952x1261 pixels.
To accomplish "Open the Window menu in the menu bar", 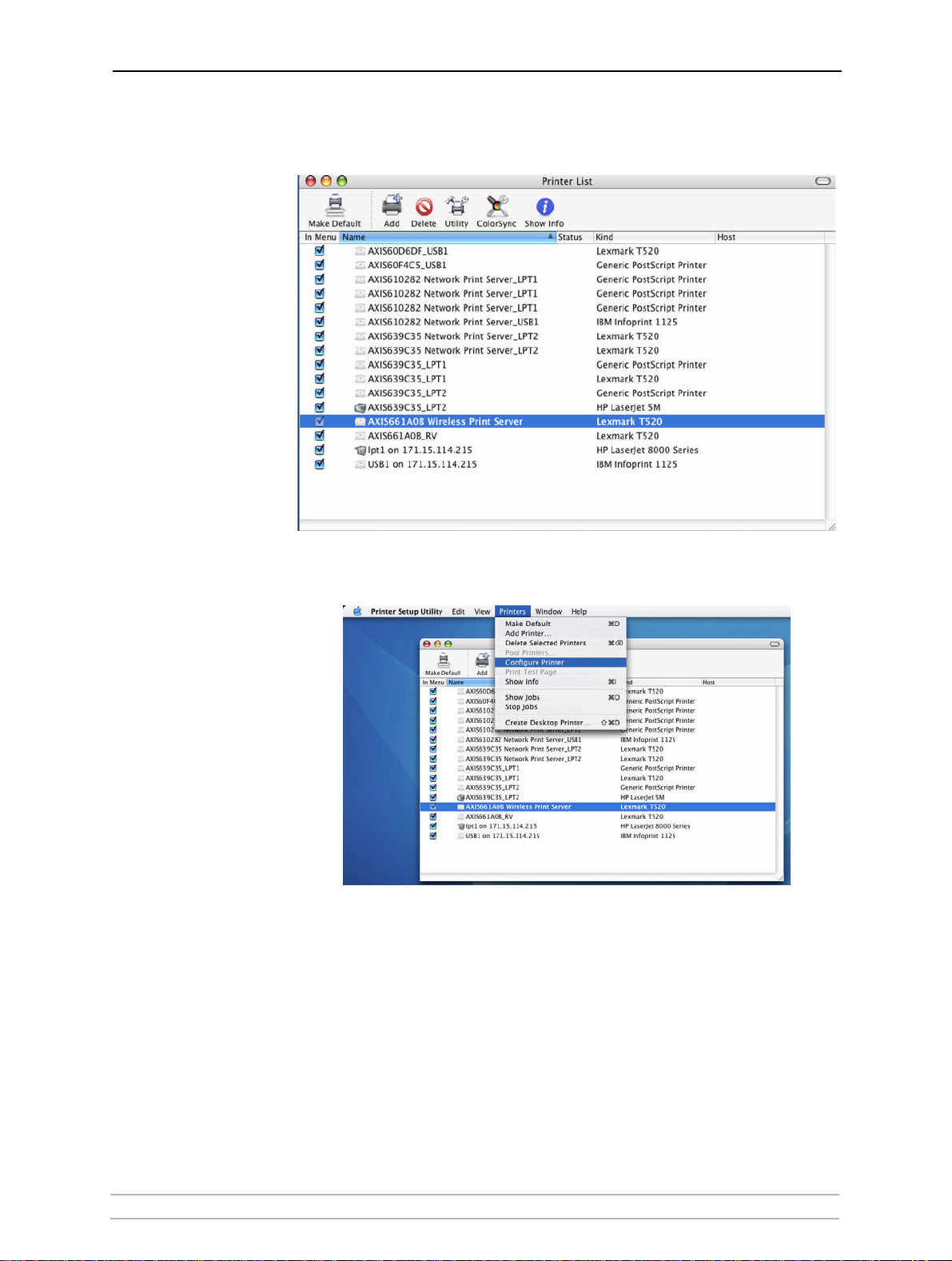I will point(548,612).
